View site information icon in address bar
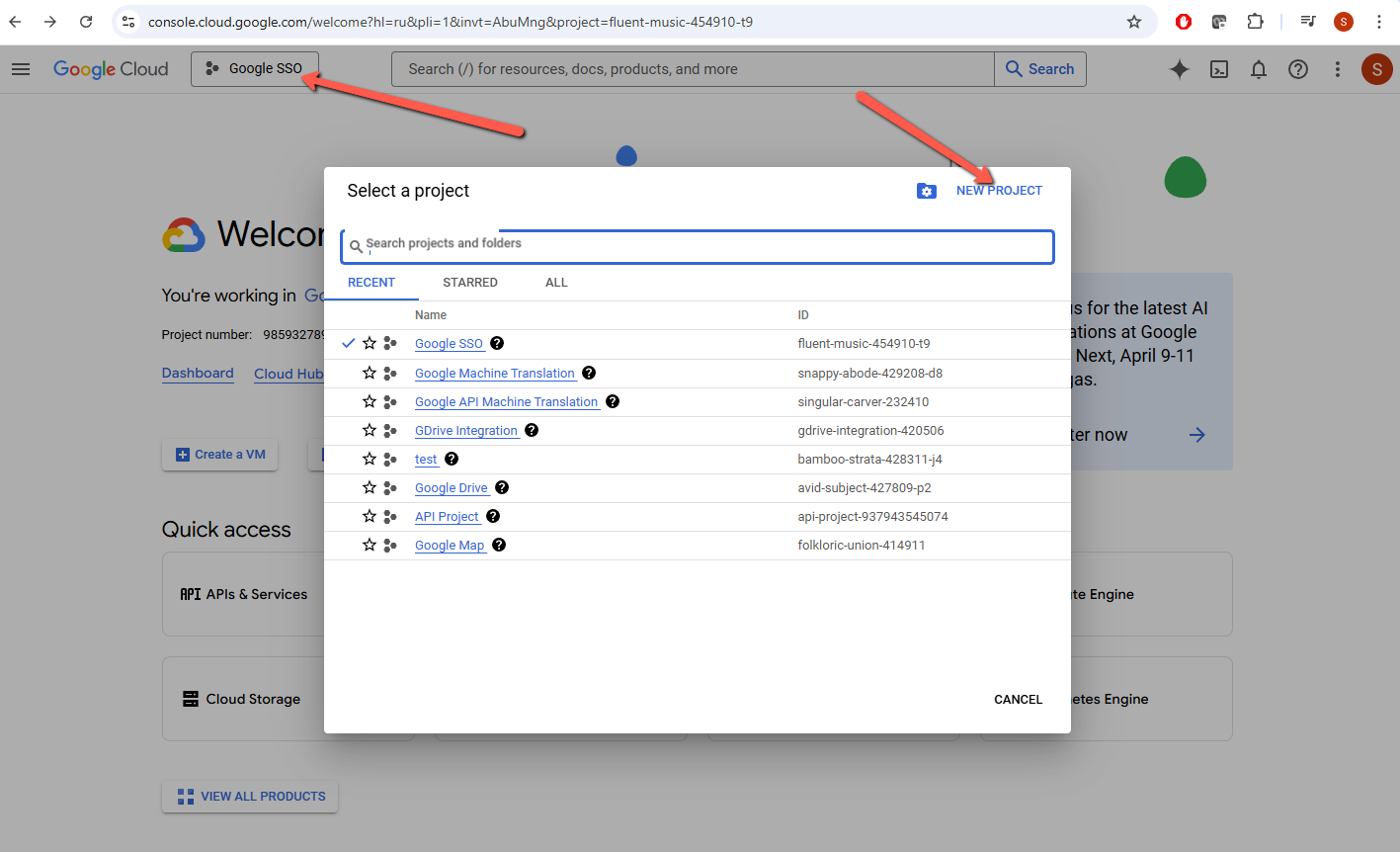Viewport: 1400px width, 852px height. [x=128, y=22]
